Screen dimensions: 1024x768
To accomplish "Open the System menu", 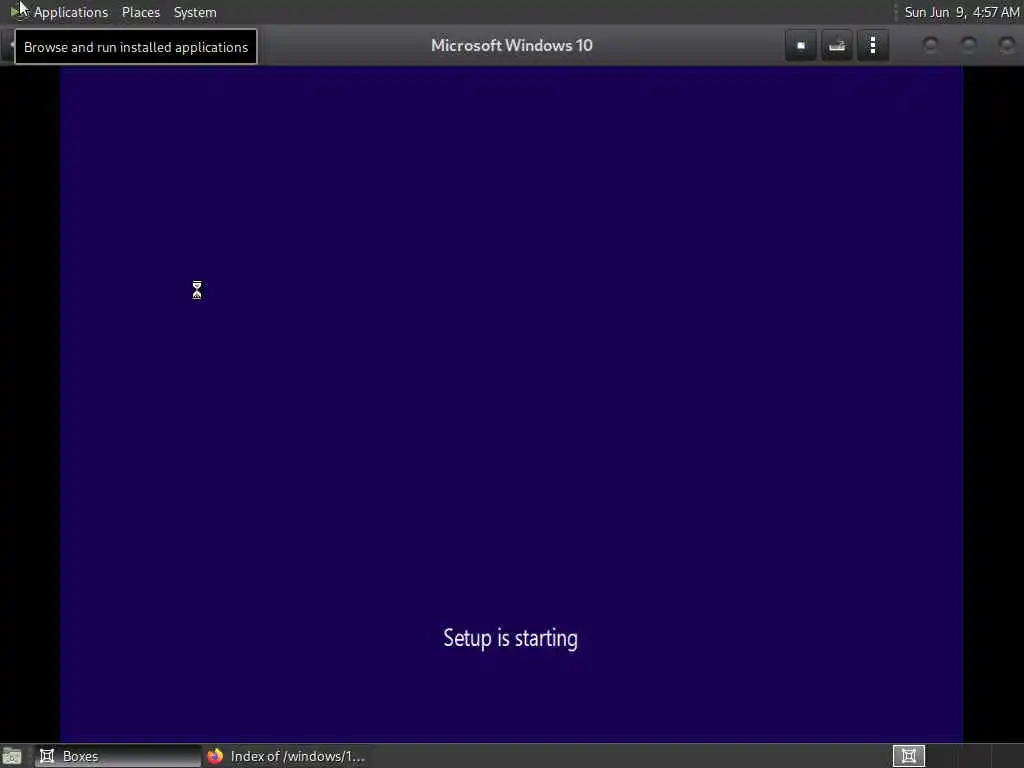I will tap(195, 12).
